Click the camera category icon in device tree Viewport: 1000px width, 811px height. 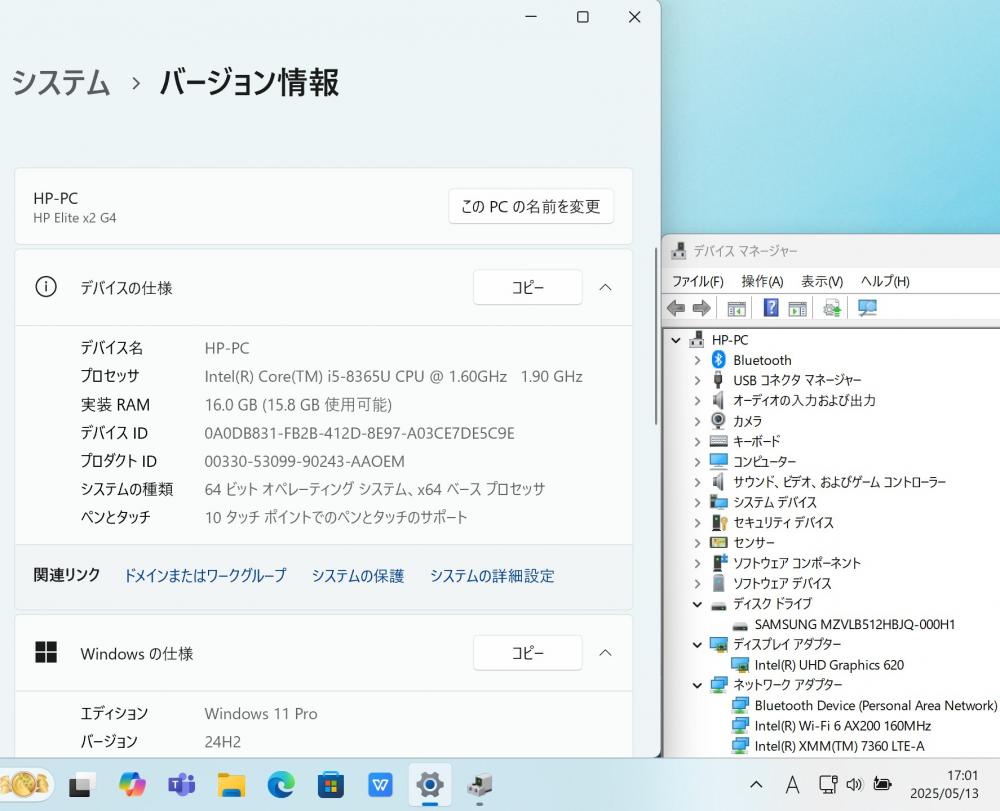(719, 421)
